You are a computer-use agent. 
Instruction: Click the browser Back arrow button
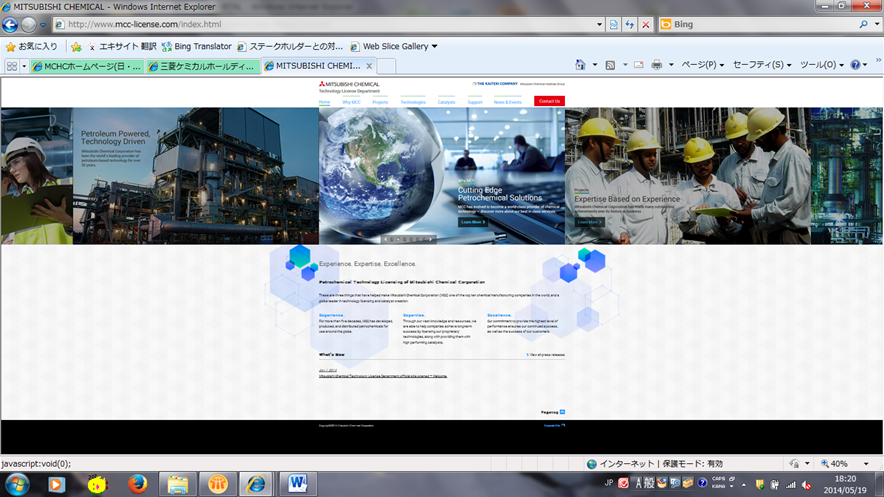[10, 24]
